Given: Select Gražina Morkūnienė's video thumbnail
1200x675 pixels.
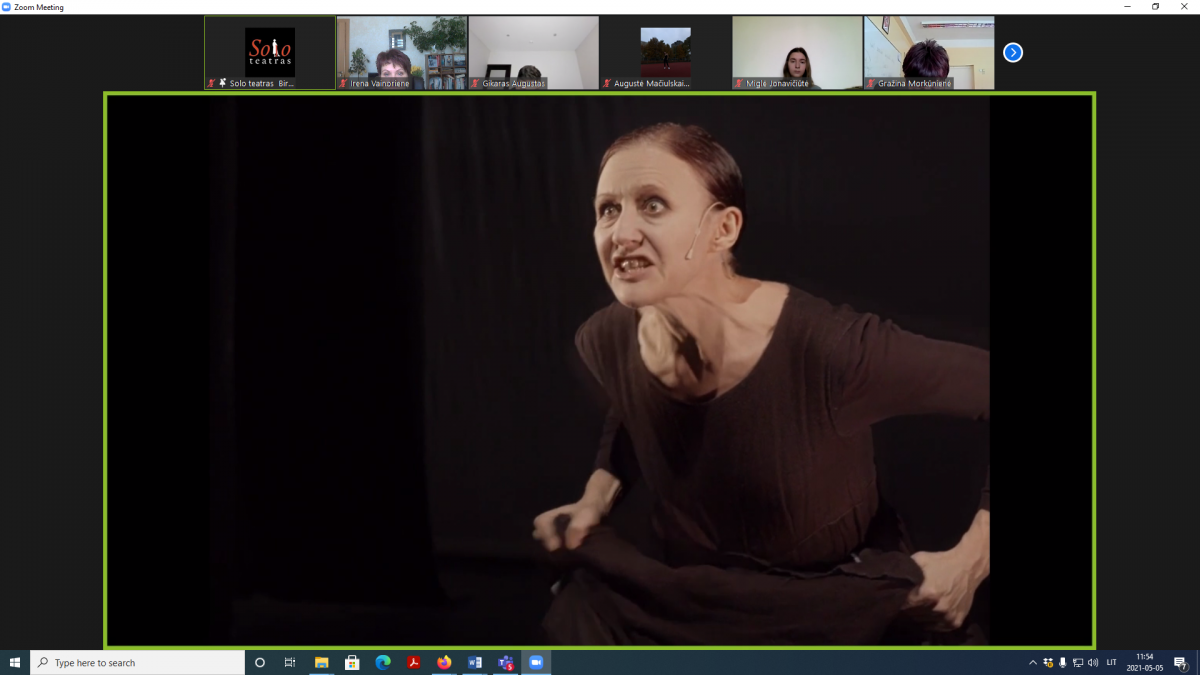Looking at the screenshot, I should (x=929, y=53).
